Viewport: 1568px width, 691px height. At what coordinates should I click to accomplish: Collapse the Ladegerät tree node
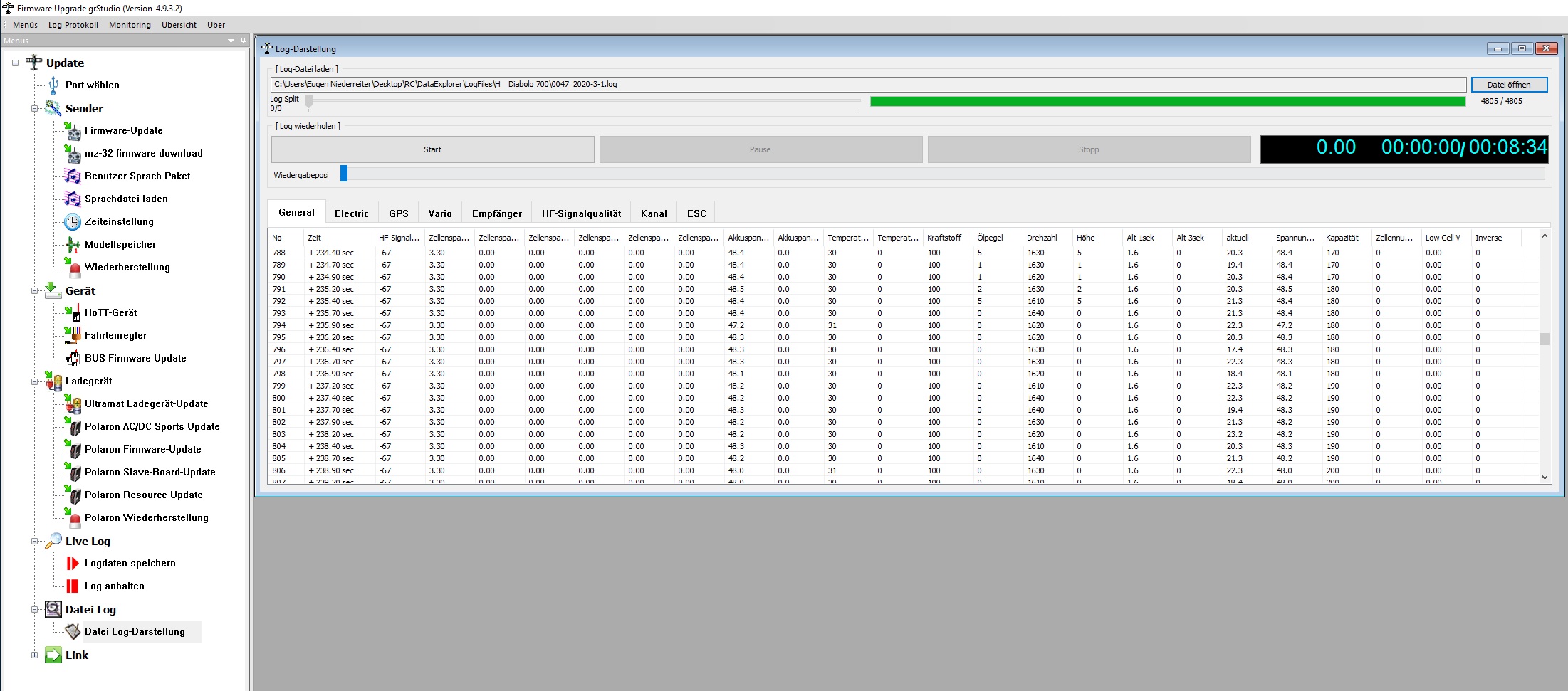click(x=34, y=381)
